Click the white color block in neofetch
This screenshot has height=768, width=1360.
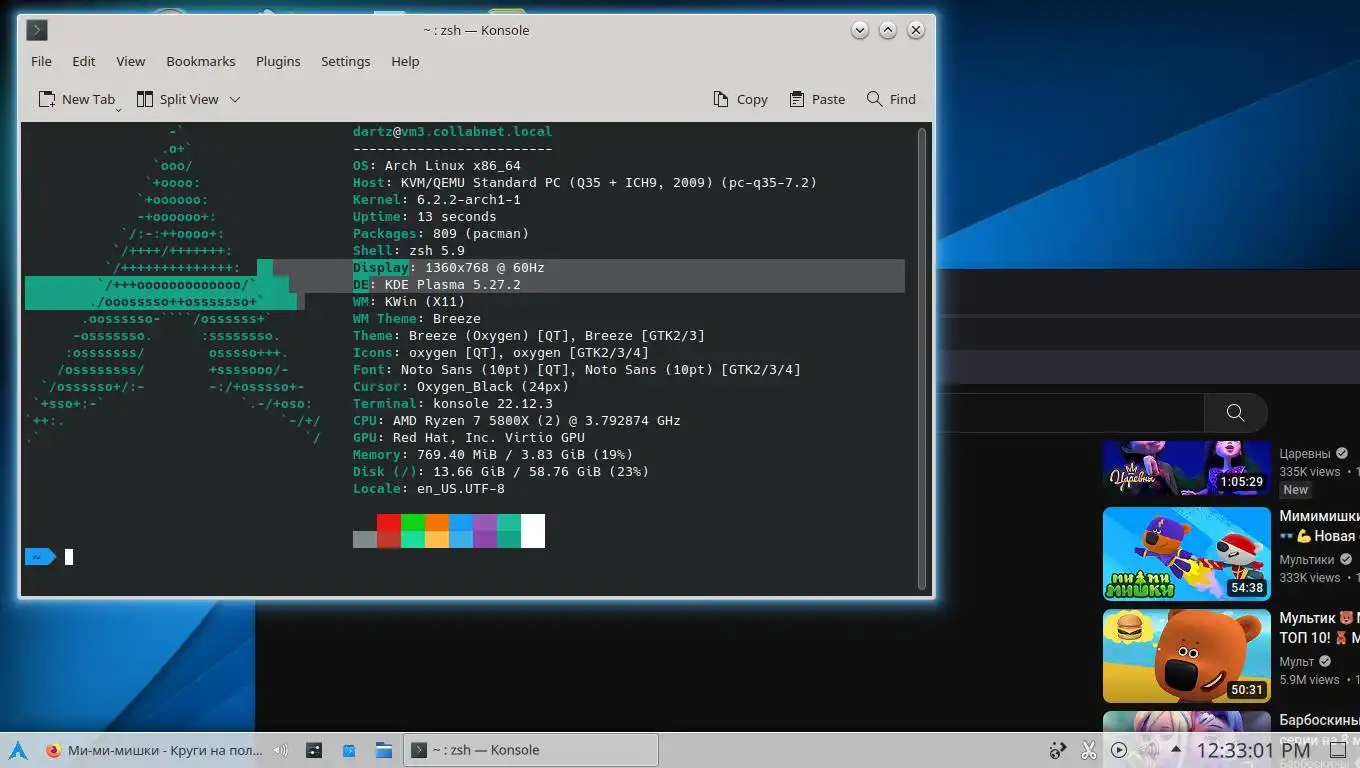point(533,531)
